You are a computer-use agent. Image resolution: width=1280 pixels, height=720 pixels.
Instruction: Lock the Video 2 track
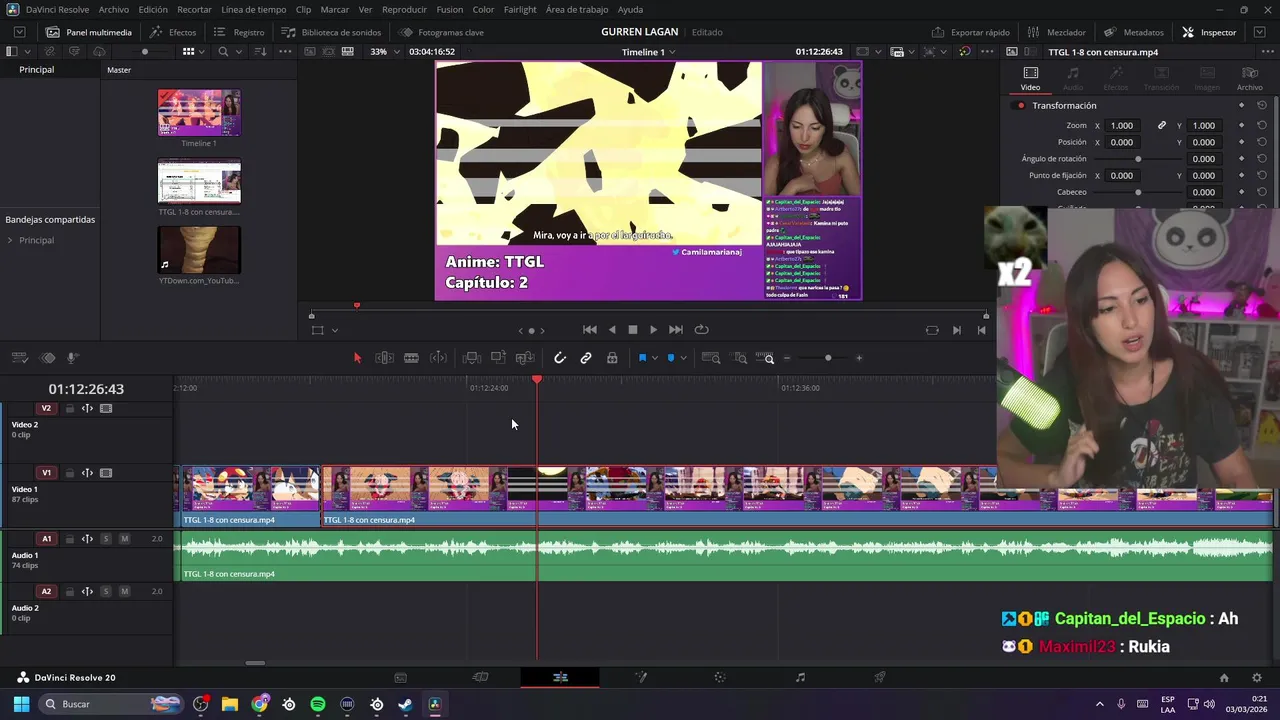[x=70, y=408]
